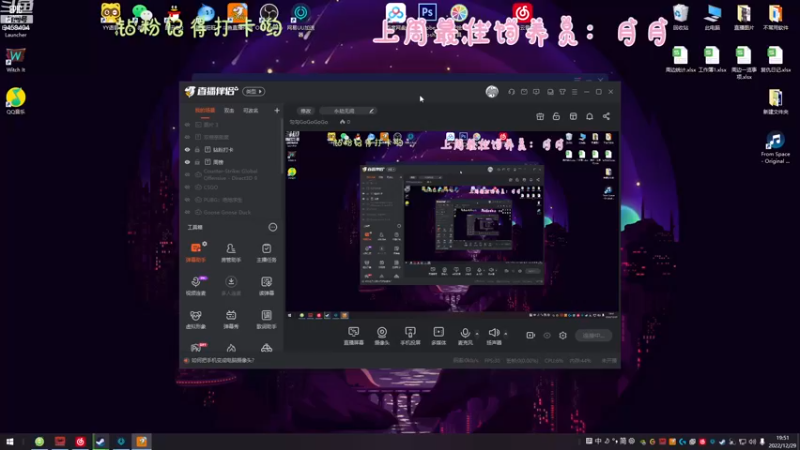The width and height of the screenshot is (800, 450).
Task: Open the streaming settings gear
Action: point(563,335)
